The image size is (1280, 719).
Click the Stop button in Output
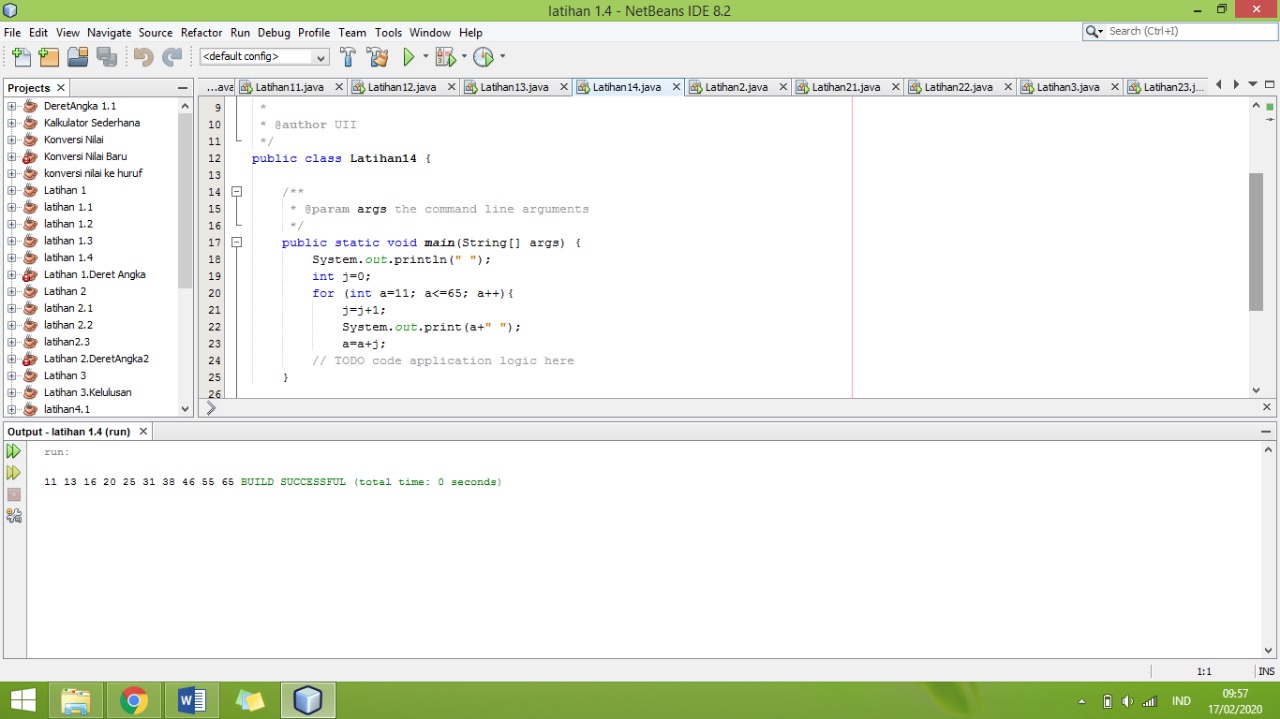click(13, 494)
